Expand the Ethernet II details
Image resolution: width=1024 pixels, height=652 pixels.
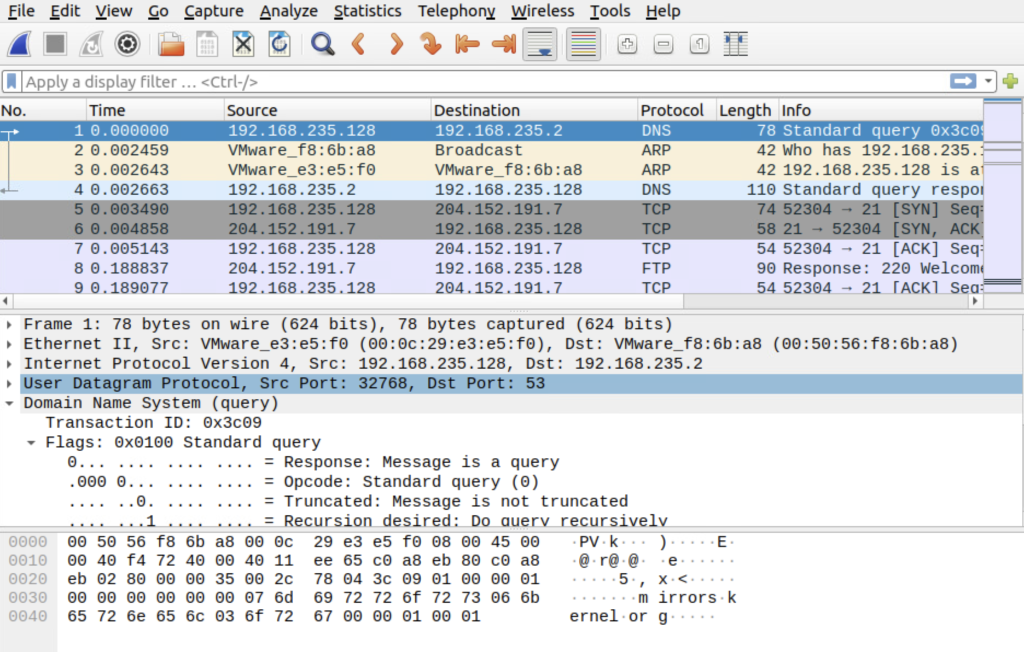pyautogui.click(x=9, y=344)
